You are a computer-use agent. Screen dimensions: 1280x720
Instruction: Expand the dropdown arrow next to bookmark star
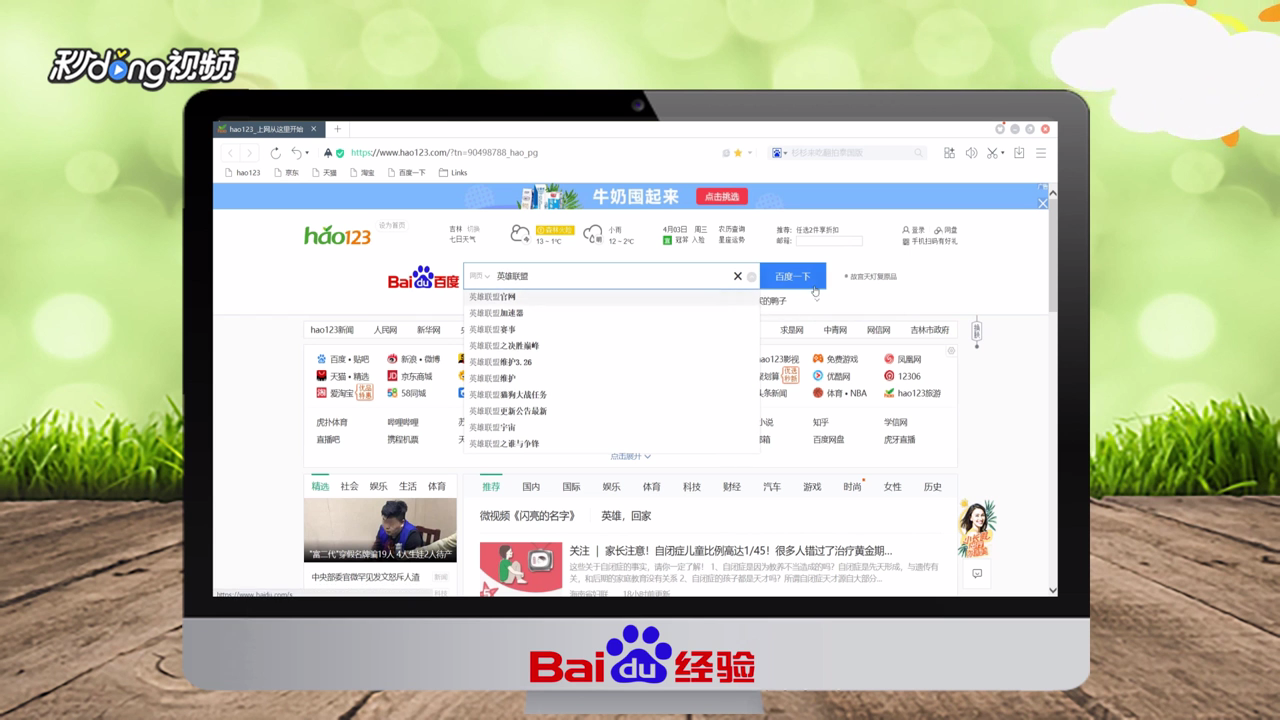(749, 154)
